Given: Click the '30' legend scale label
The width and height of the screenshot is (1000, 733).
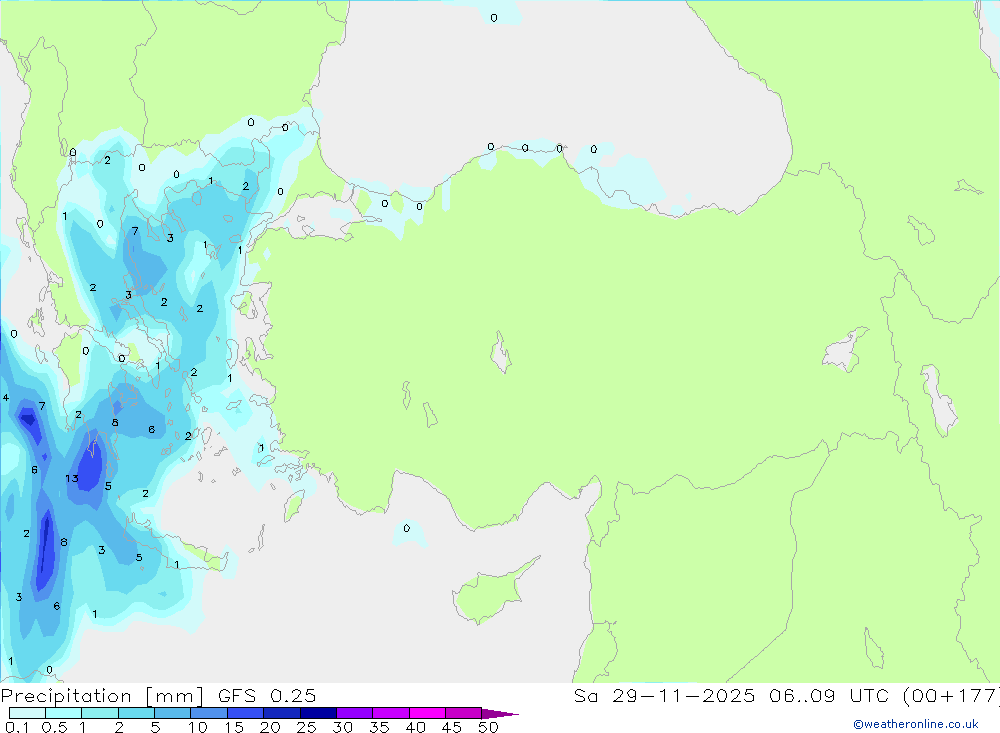Looking at the screenshot, I should click(342, 727).
